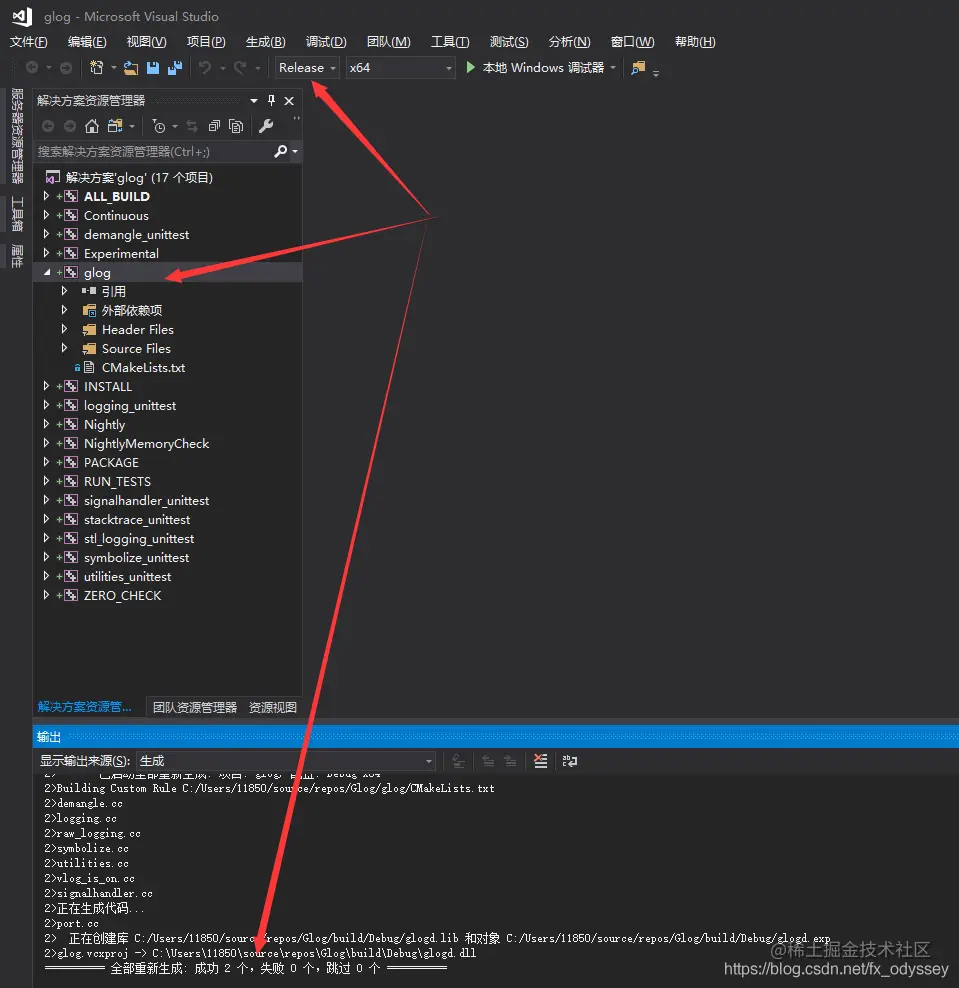Select the logging_unittest project
The height and width of the screenshot is (988, 959).
click(130, 405)
